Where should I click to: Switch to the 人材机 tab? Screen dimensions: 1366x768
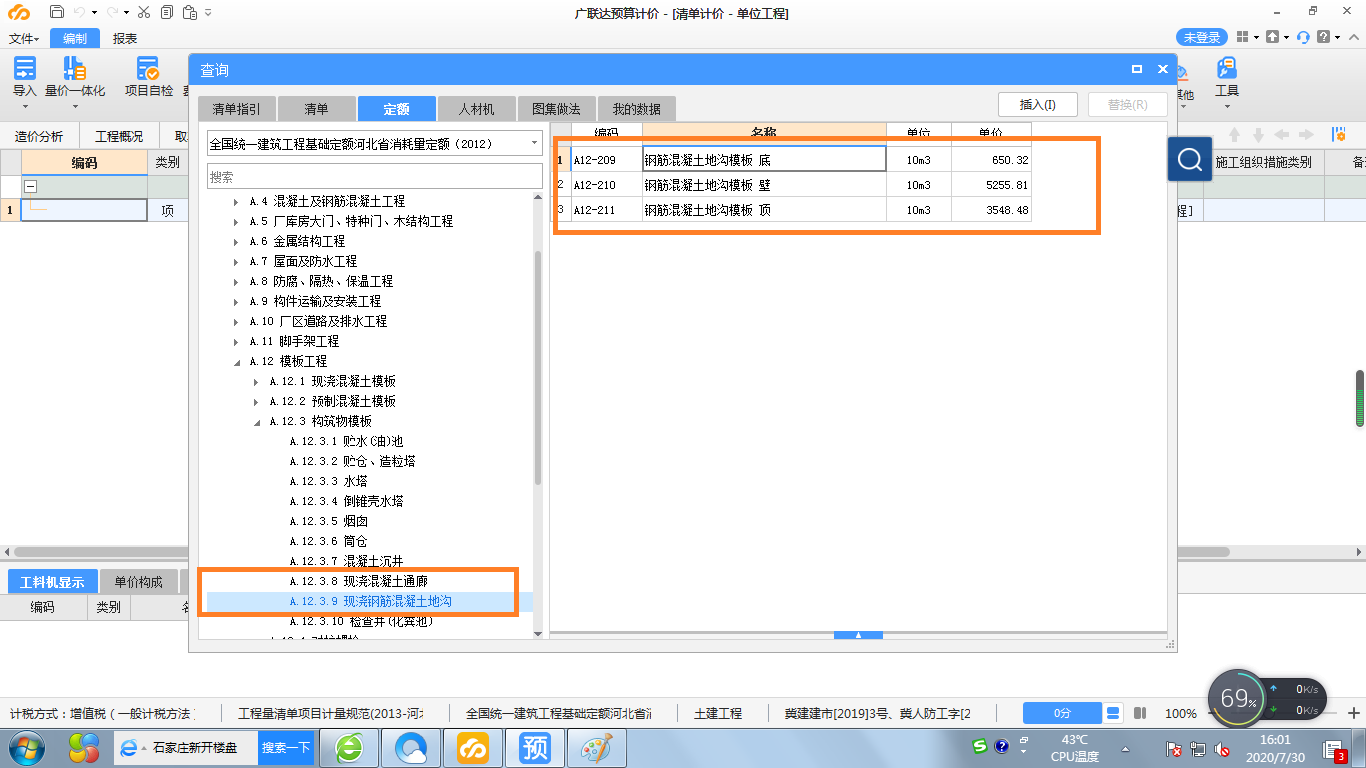tap(475, 108)
